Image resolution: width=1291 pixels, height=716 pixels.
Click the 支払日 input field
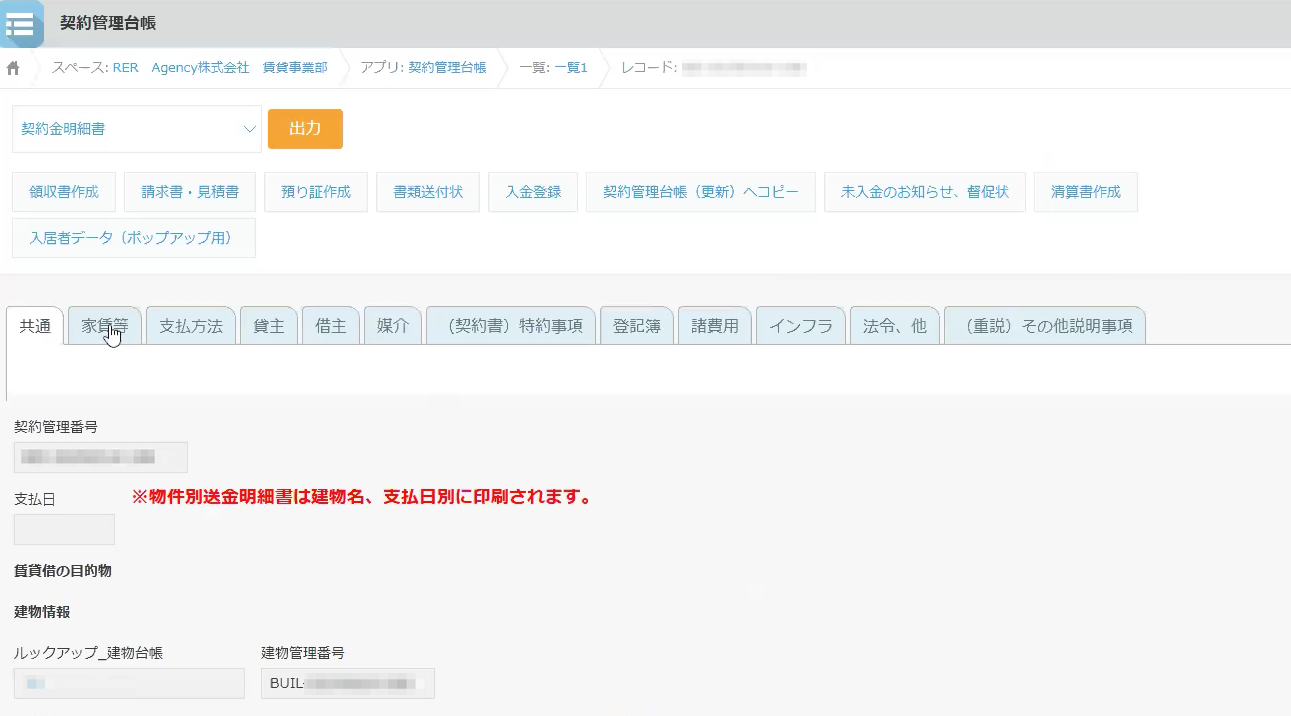pyautogui.click(x=64, y=530)
